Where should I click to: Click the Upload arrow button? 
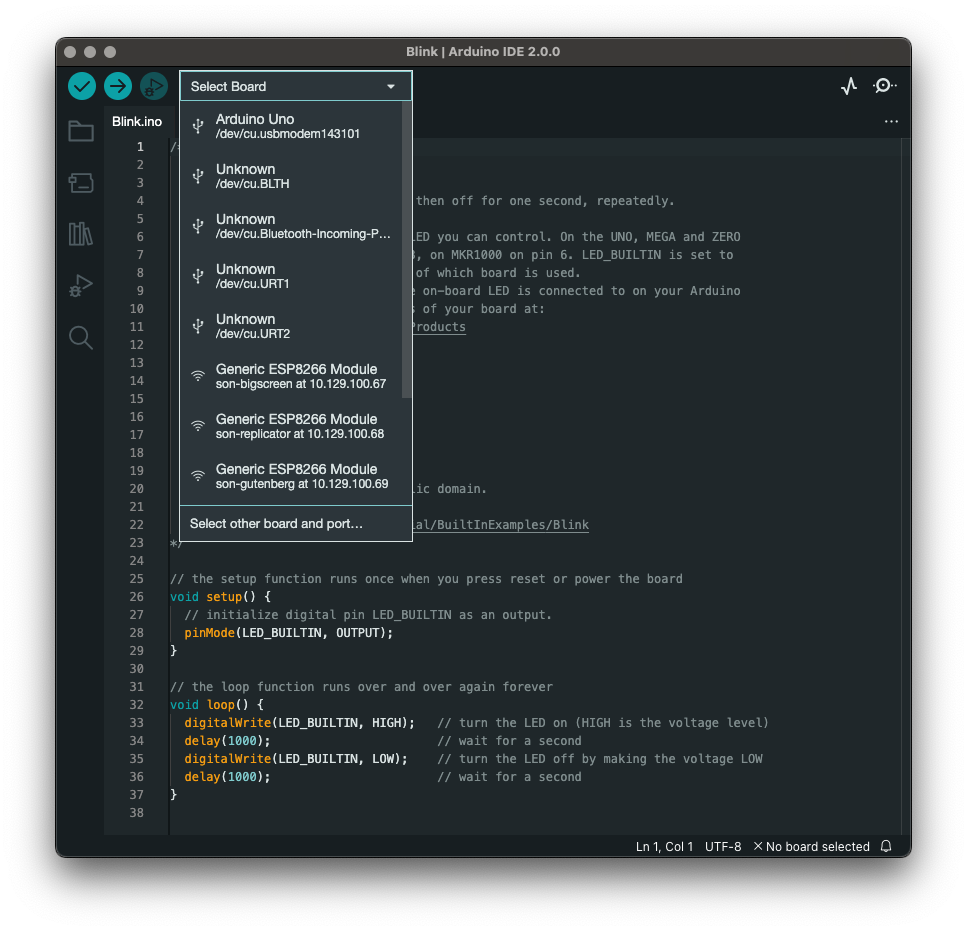tap(118, 86)
